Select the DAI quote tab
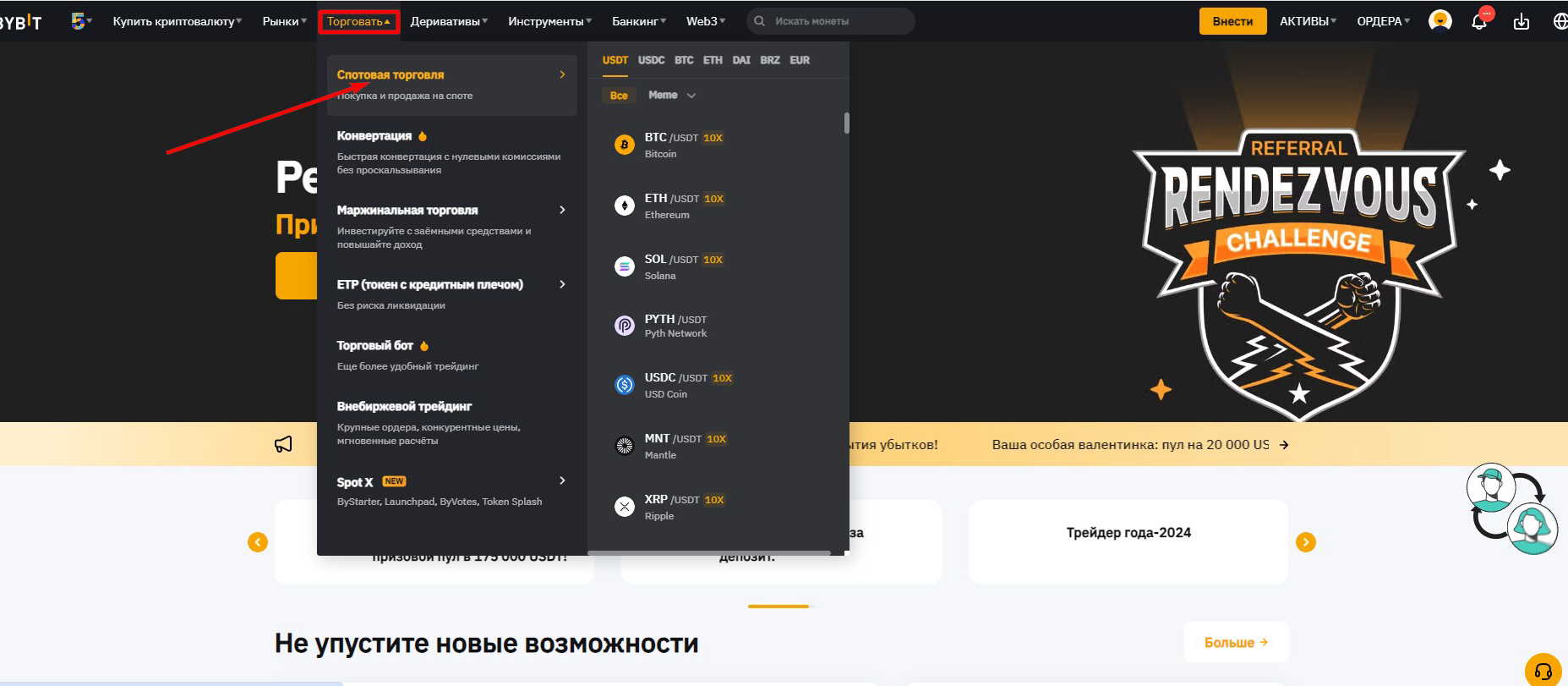The image size is (1568, 686). (x=741, y=60)
